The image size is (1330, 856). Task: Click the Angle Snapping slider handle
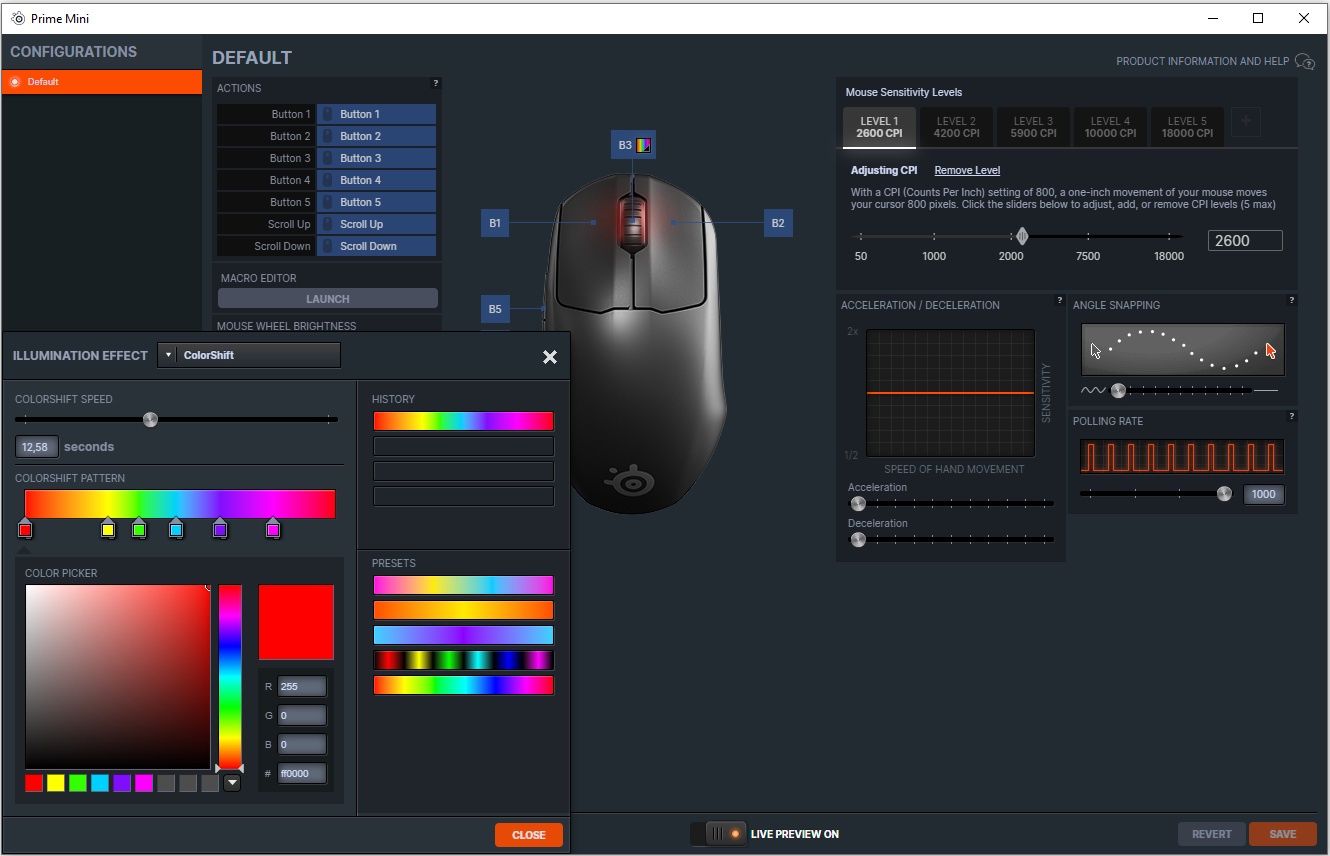point(1118,390)
